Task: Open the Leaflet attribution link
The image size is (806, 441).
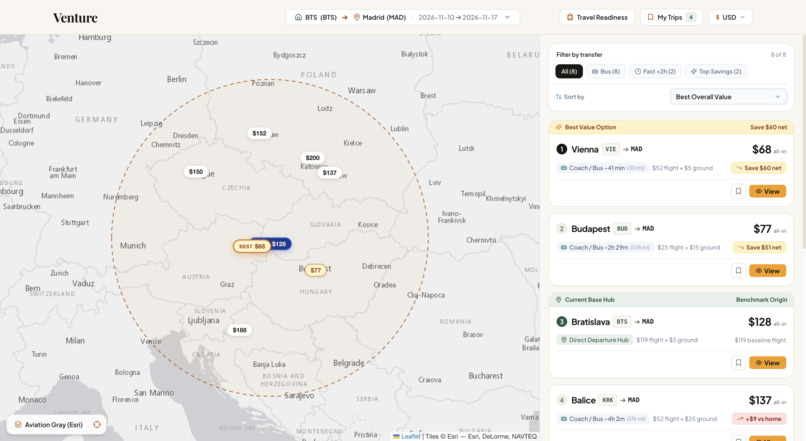Action: (x=410, y=436)
